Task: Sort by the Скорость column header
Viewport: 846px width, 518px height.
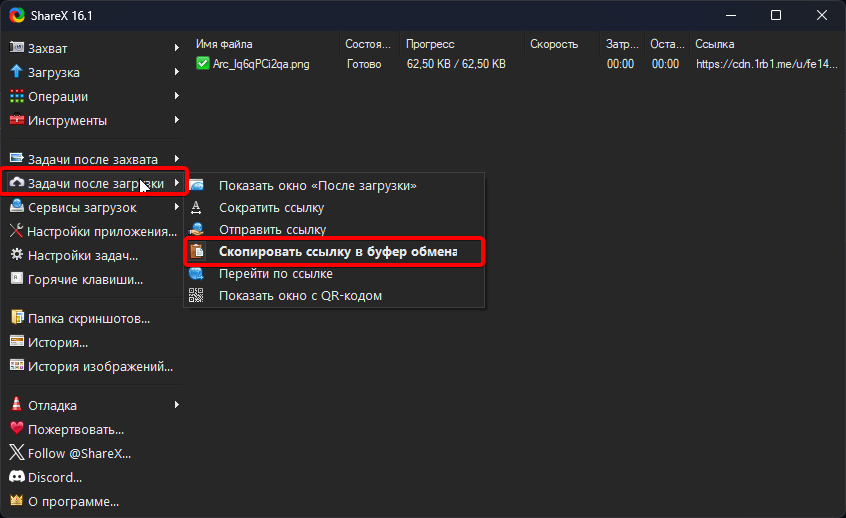Action: click(x=554, y=44)
